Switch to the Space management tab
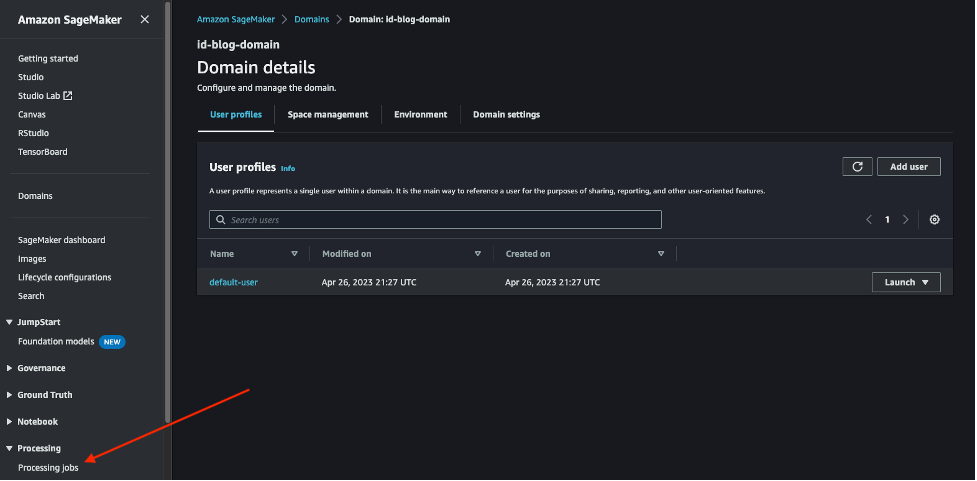The image size is (977, 481). [328, 115]
